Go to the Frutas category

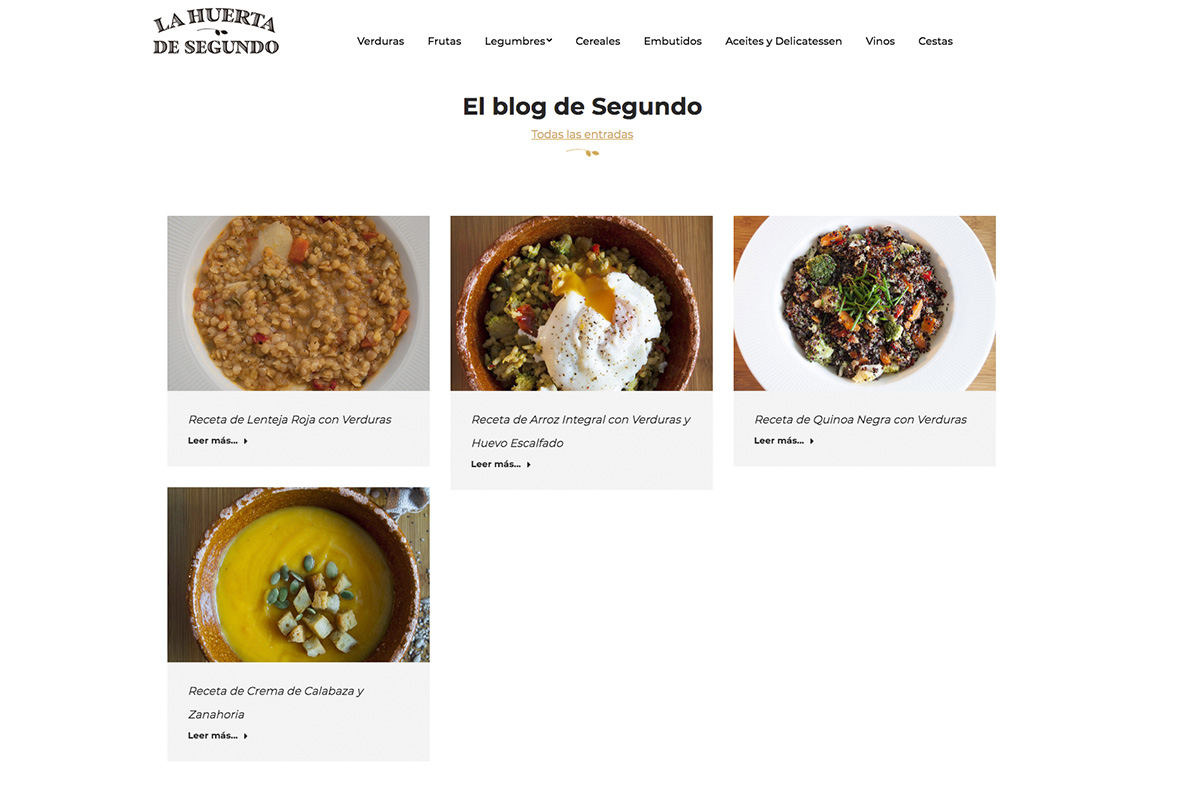click(444, 41)
